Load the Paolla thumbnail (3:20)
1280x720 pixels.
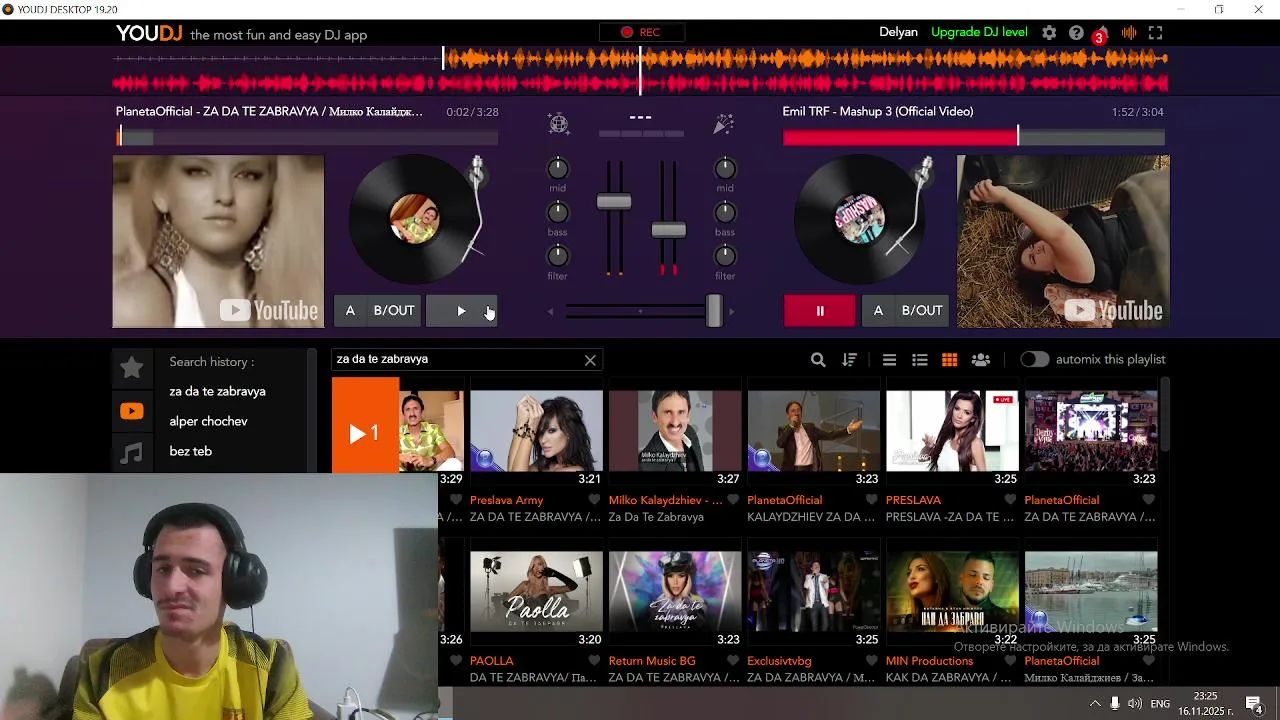coord(536,592)
